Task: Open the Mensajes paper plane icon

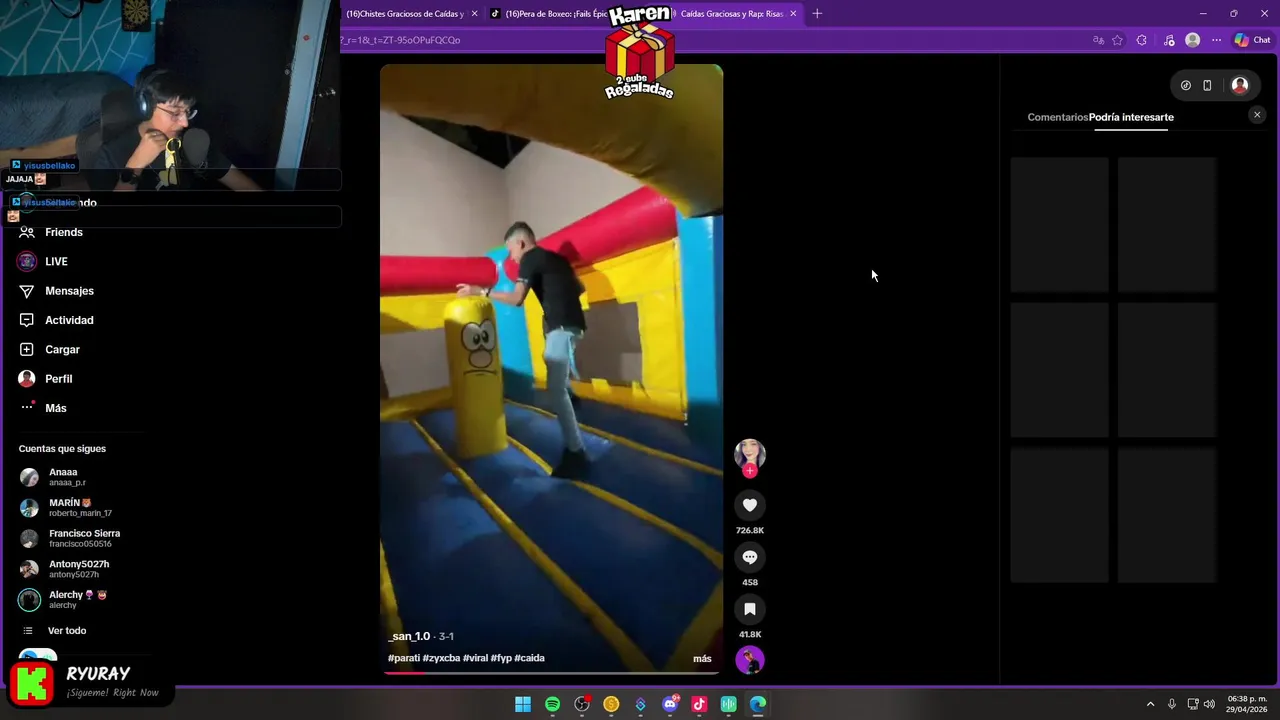Action: (27, 291)
